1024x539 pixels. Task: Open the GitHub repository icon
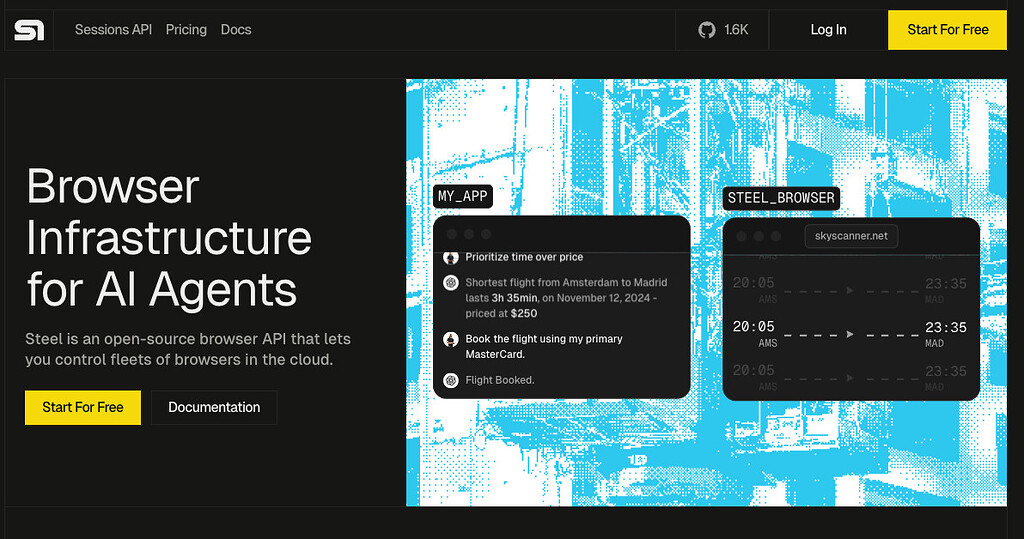[707, 30]
